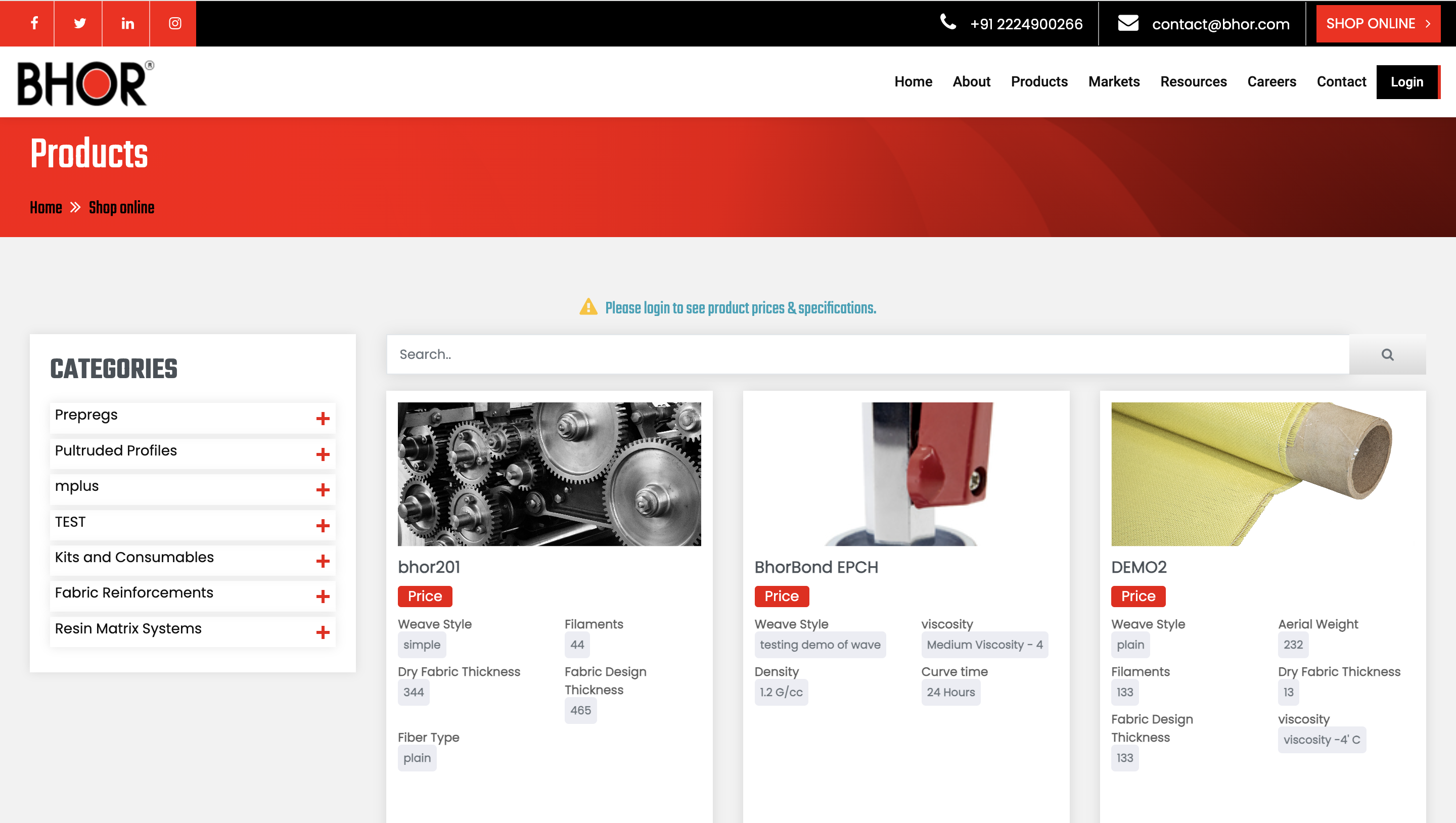The width and height of the screenshot is (1456, 823).
Task: Open the BhorBond EPCH product image
Action: coord(905,474)
